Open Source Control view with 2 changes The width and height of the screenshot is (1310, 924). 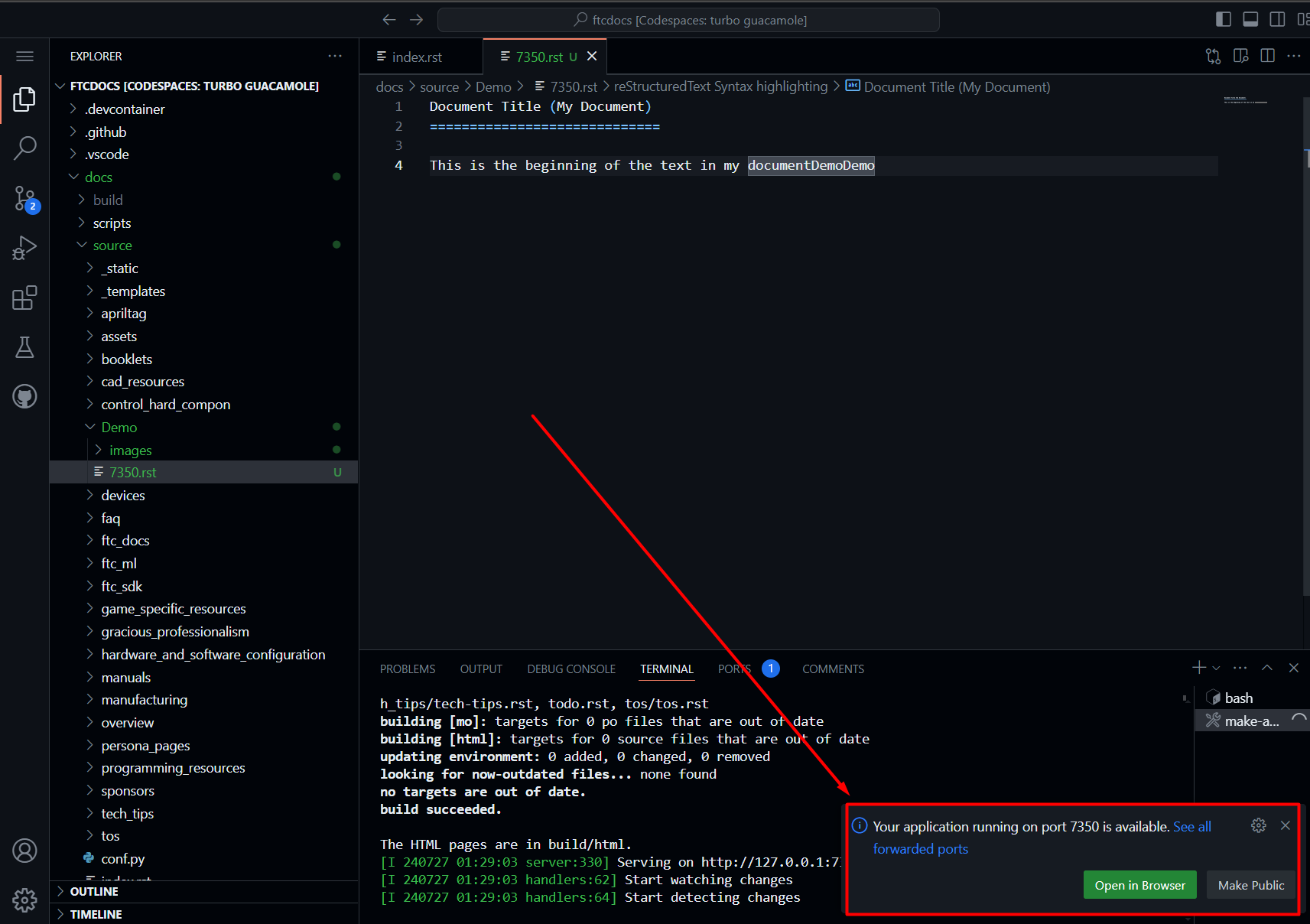coord(24,198)
